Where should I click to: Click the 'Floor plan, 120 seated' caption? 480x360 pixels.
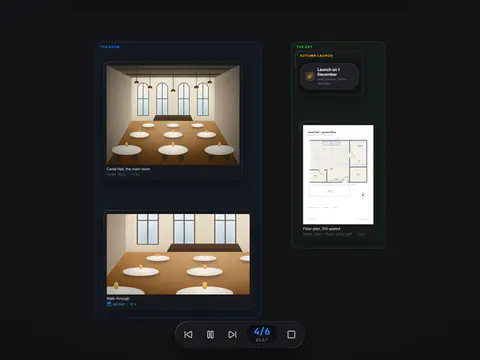pyautogui.click(x=321, y=229)
